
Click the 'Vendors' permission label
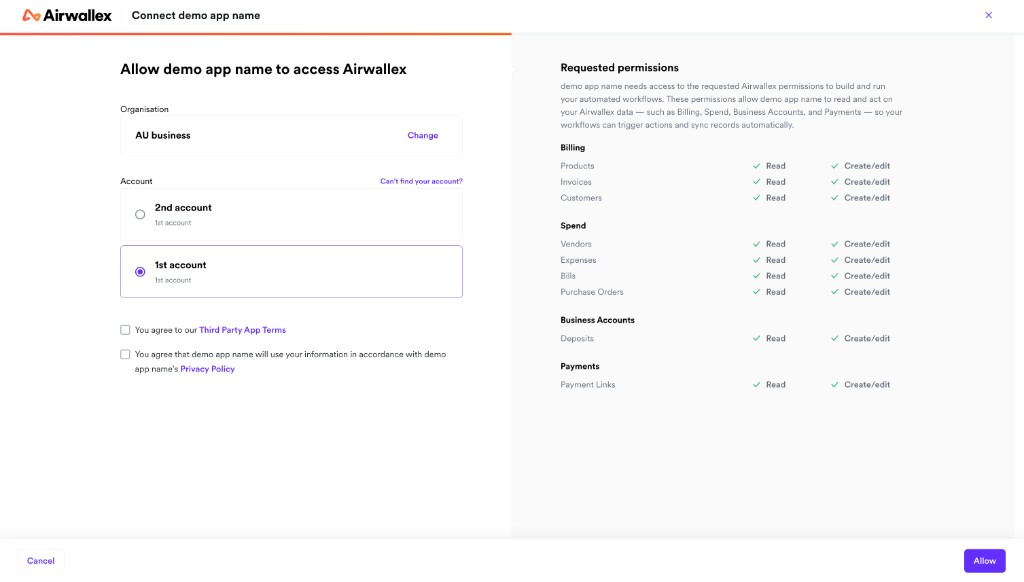[575, 244]
